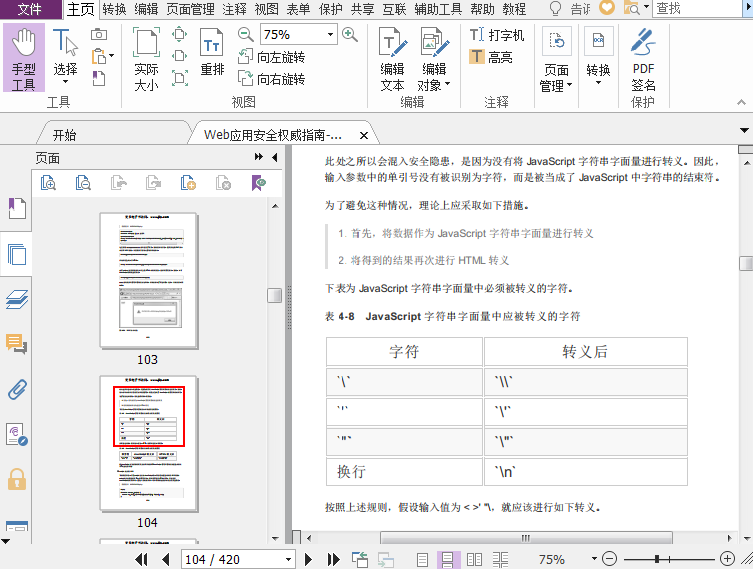Enable Reflow view (重排)

212,52
